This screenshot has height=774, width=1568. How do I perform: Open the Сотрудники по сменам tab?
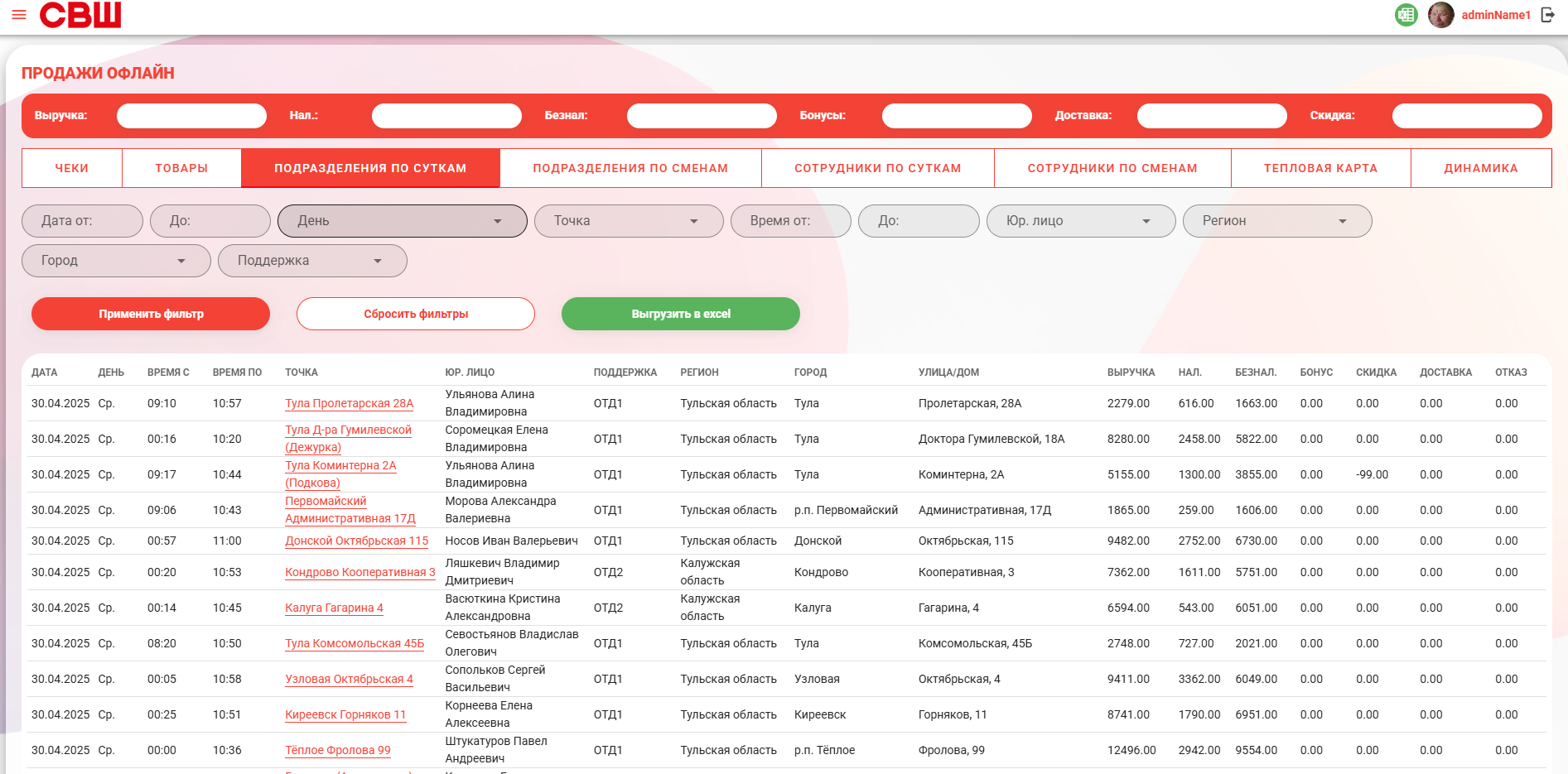click(x=1112, y=168)
